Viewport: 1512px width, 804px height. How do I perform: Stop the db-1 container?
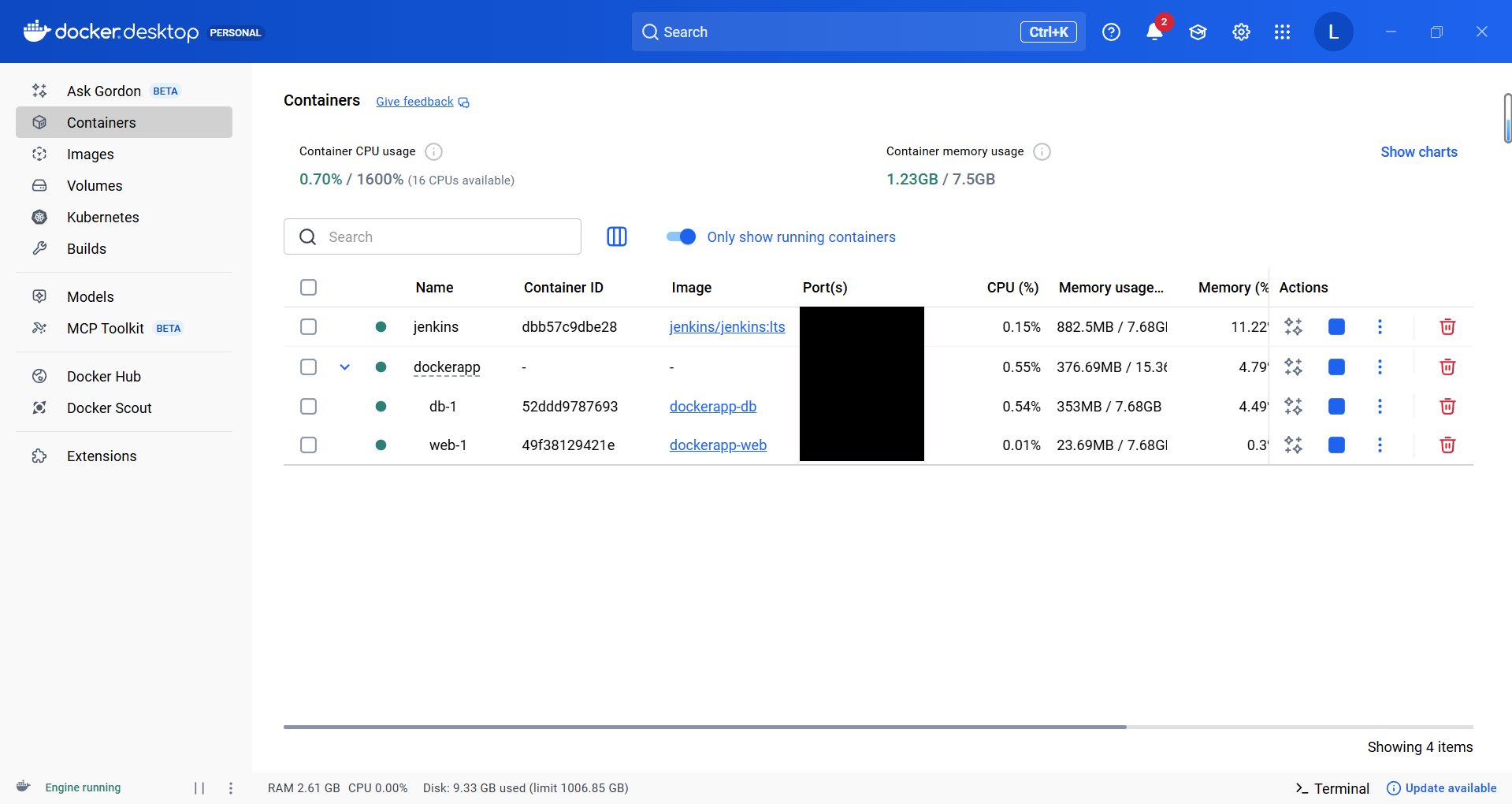pos(1336,406)
